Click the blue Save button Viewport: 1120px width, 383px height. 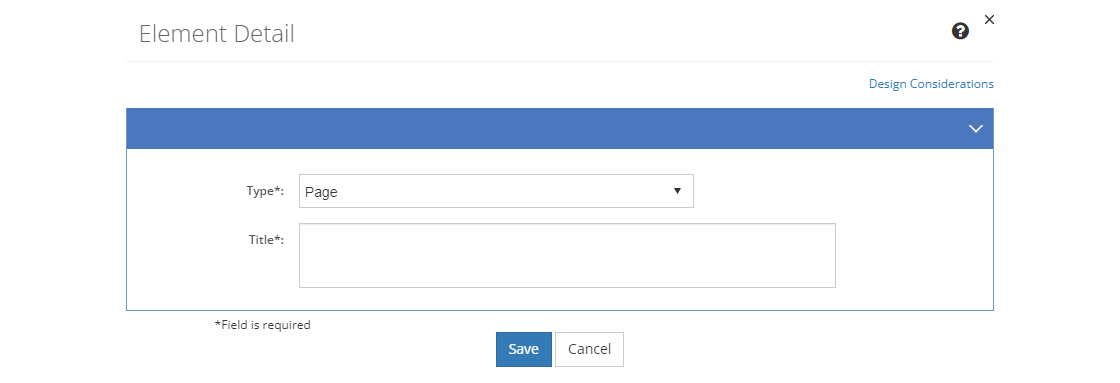click(x=524, y=349)
